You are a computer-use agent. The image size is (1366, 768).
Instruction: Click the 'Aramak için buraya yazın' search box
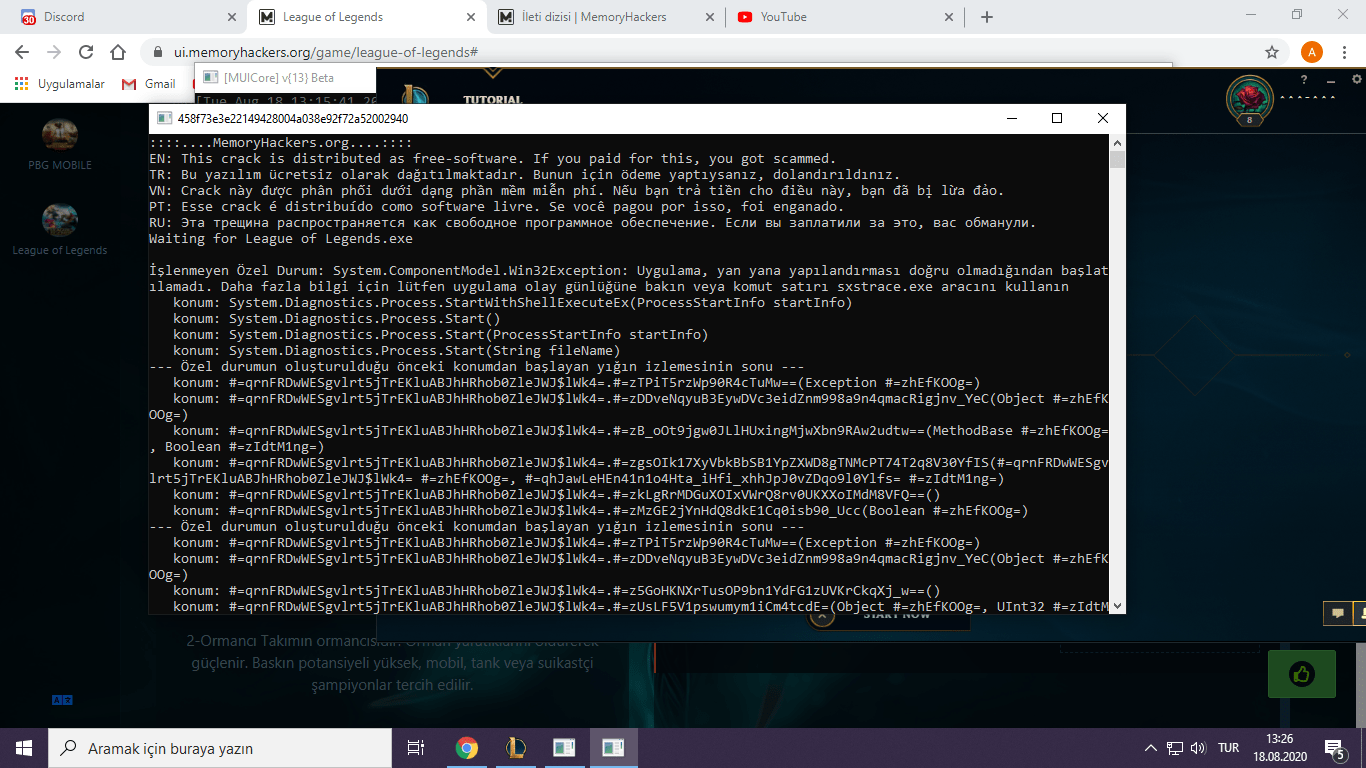(220, 748)
